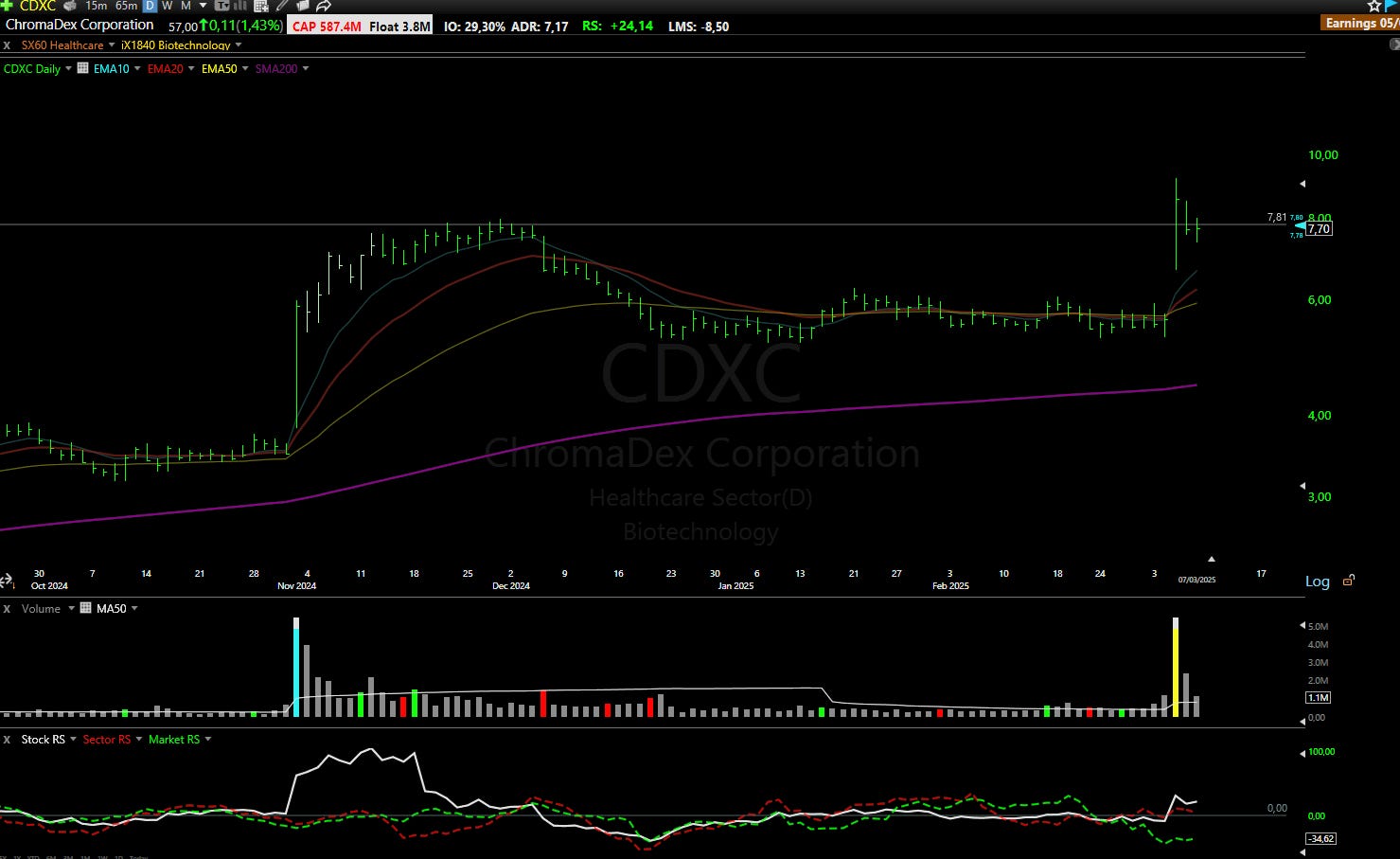Close the Stock RS pane with its X

pyautogui.click(x=7, y=740)
